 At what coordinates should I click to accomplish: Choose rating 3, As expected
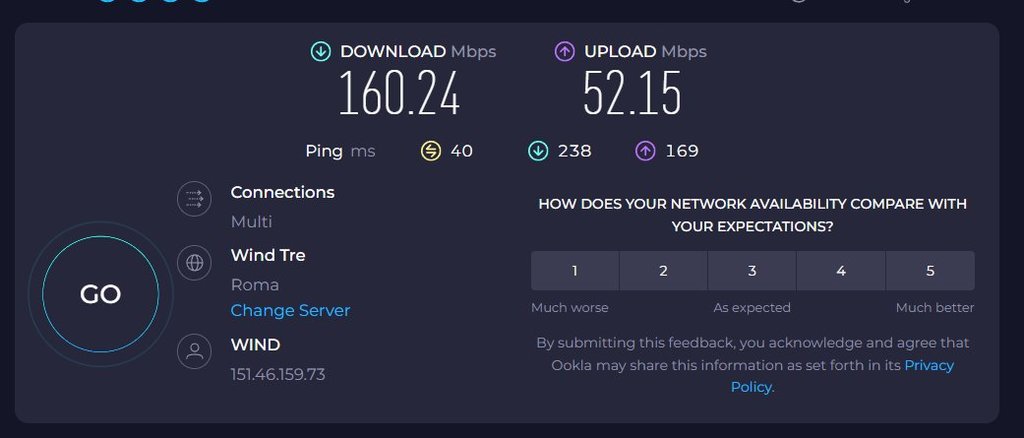[x=752, y=270]
